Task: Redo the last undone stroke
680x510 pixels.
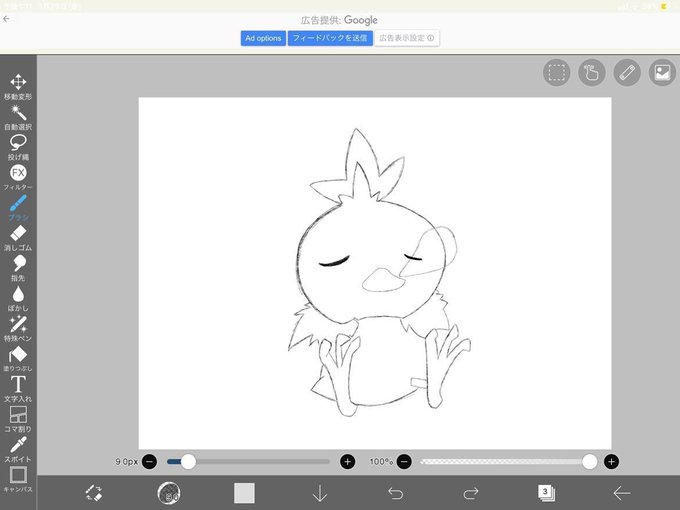Action: click(x=471, y=493)
